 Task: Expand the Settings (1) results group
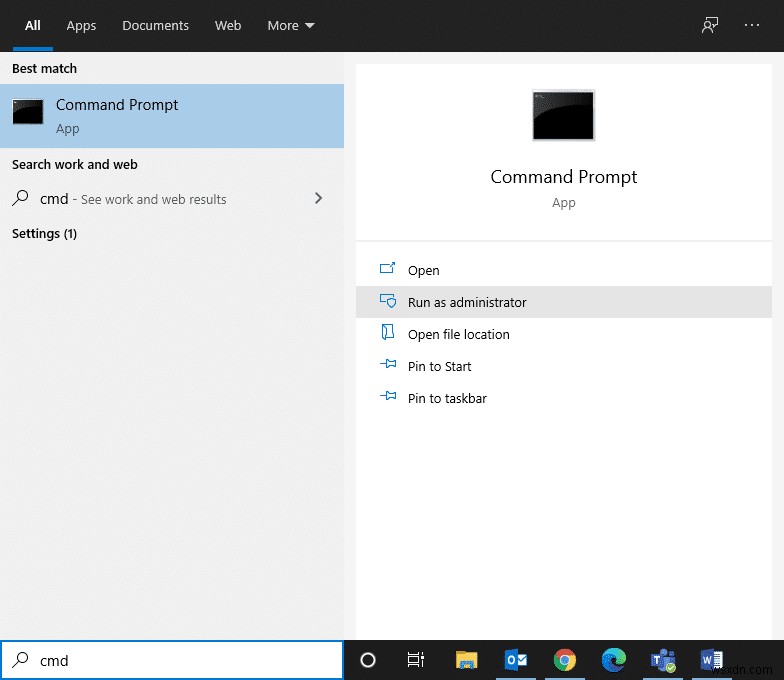tap(45, 234)
